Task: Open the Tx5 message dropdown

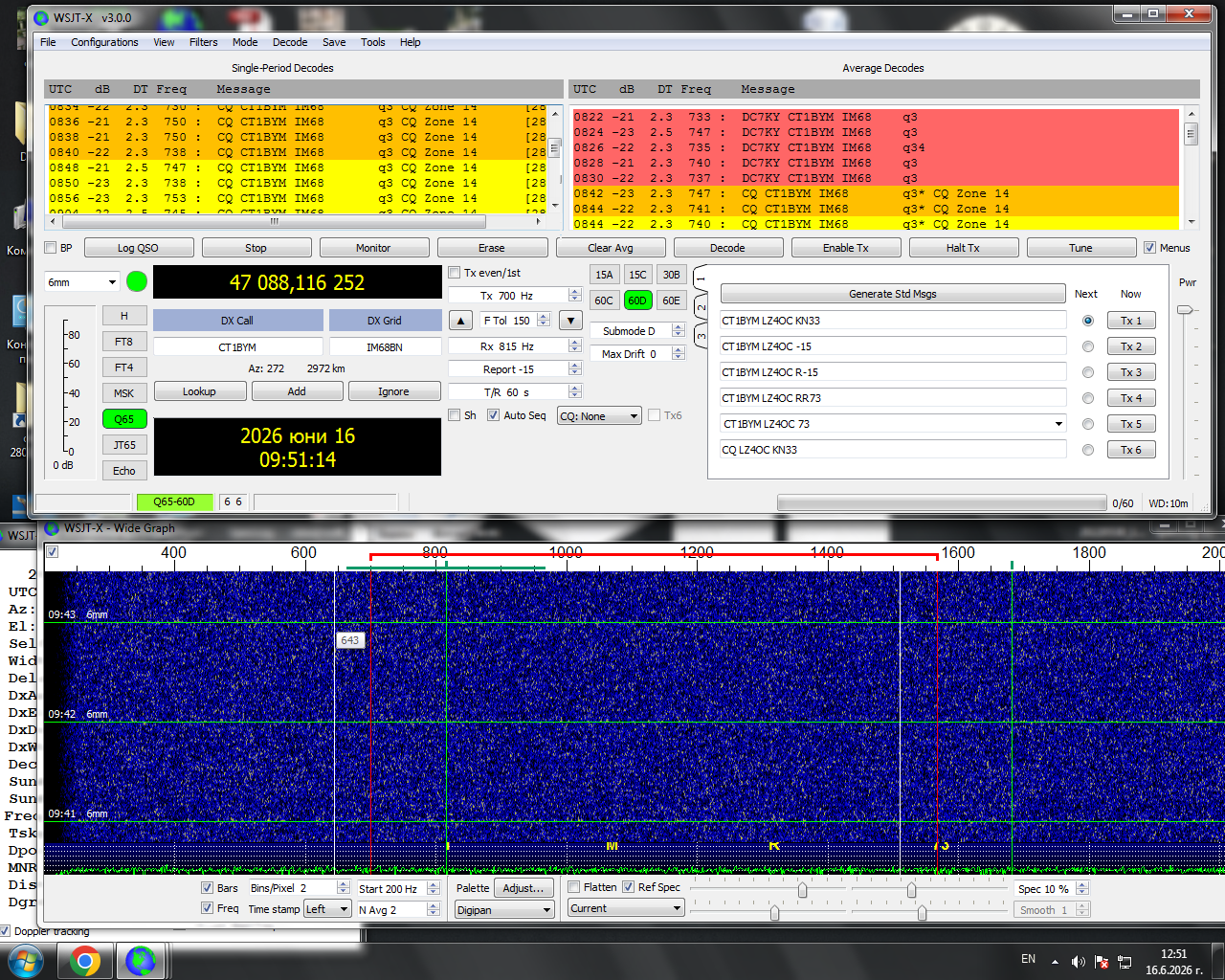Action: tap(1058, 424)
